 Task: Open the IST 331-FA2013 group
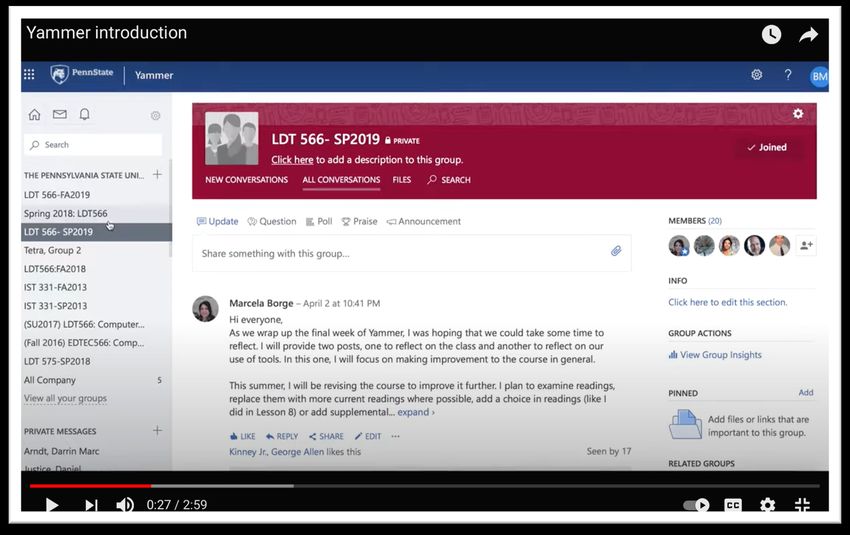click(55, 287)
